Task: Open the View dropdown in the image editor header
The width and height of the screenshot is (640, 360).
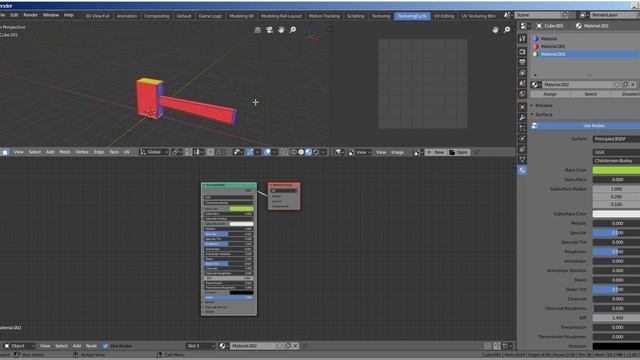Action: [360, 152]
